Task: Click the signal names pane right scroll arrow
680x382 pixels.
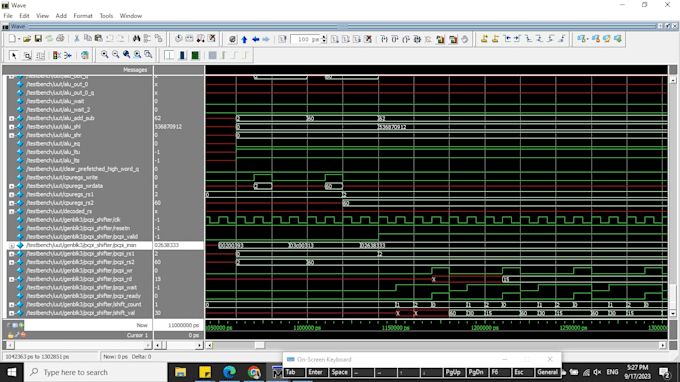Action: [x=148, y=346]
